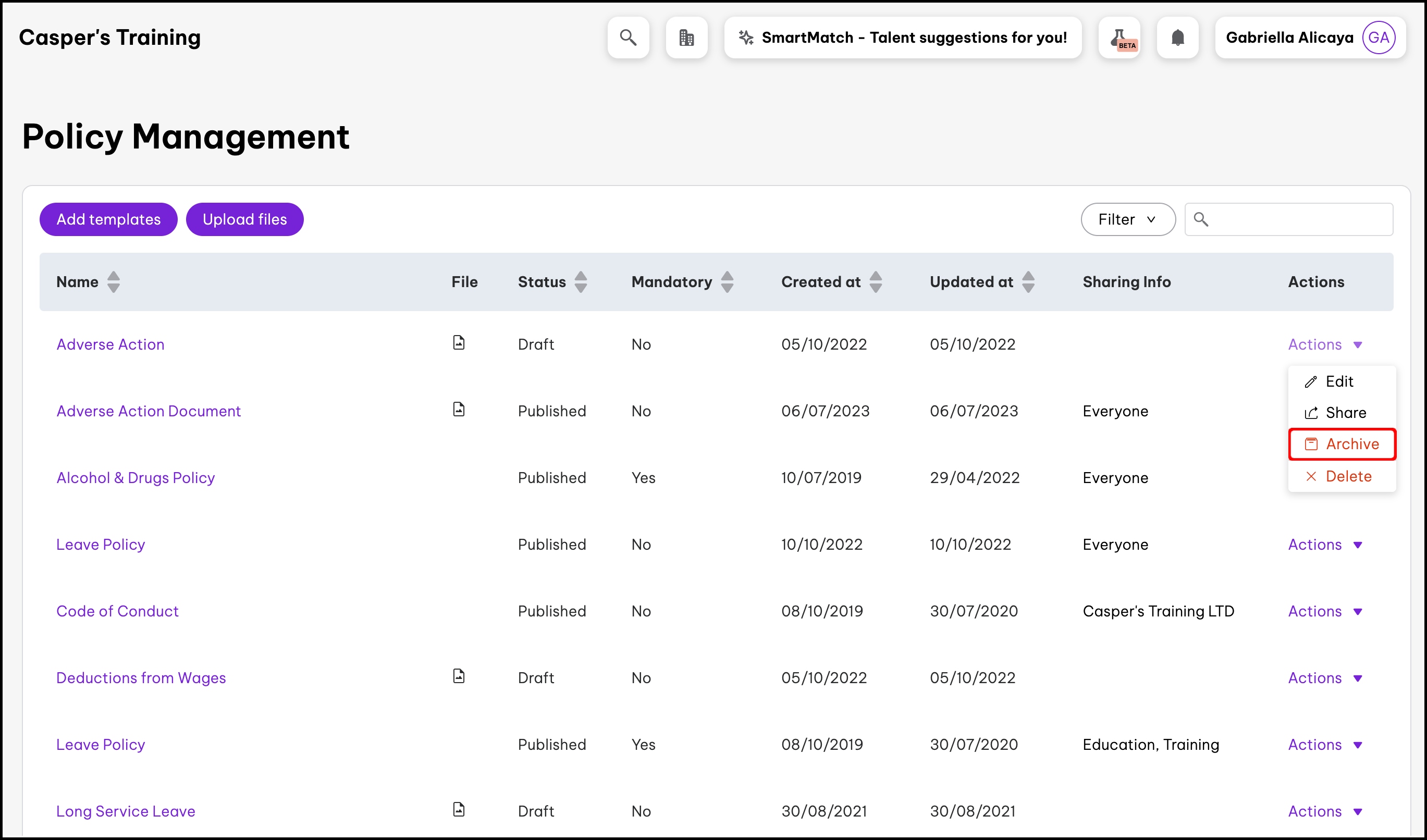
Task: Choose Archive from the actions menu
Action: [x=1342, y=444]
